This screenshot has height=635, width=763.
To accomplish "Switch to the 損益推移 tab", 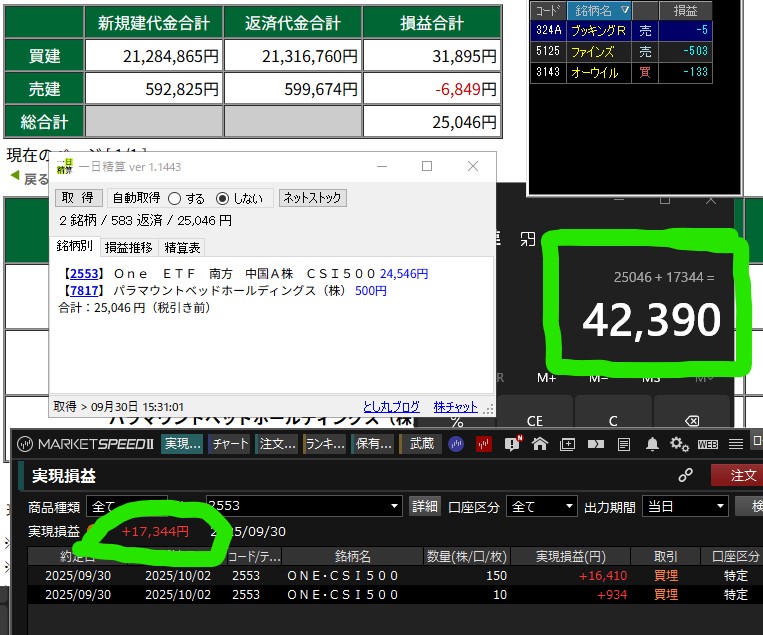I will pos(129,247).
